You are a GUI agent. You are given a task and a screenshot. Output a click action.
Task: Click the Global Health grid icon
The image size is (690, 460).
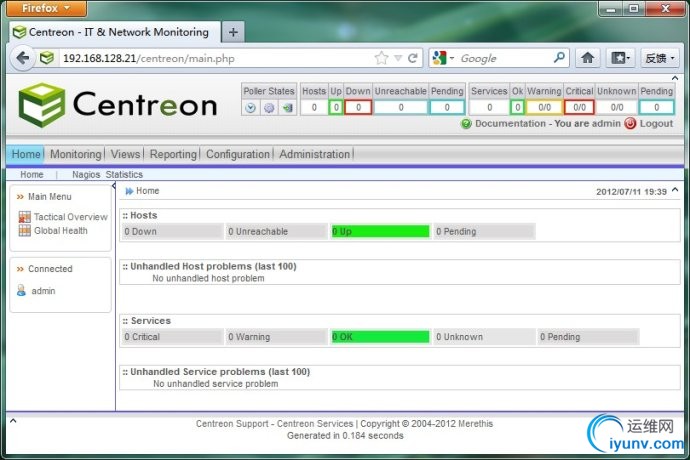[25, 231]
